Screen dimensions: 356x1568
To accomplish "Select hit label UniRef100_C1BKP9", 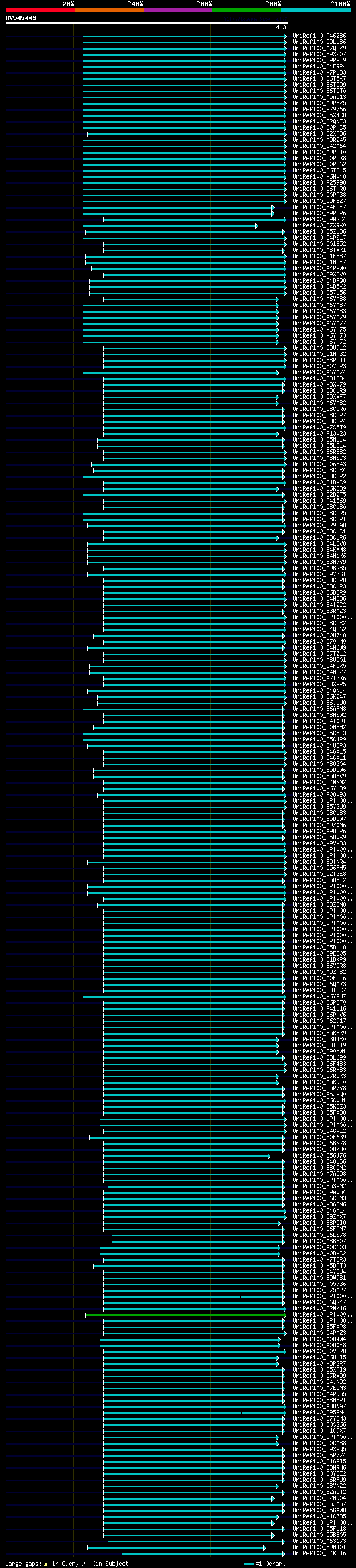I will point(319,959).
